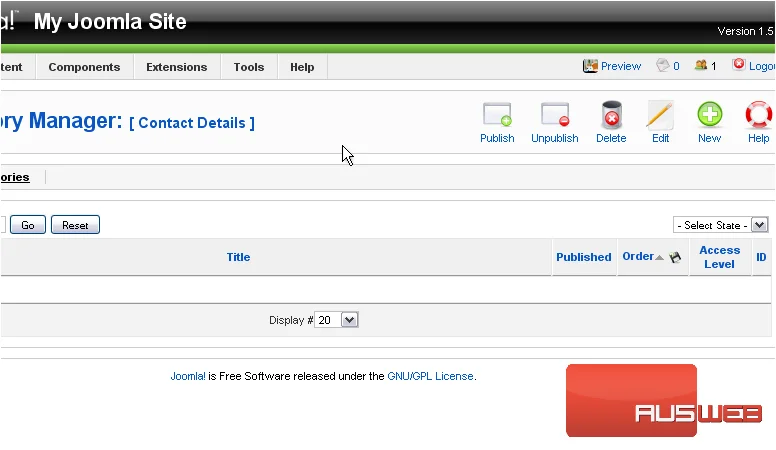Save order using the floppy disk icon
Screen dimensions: 776x450
pyautogui.click(x=675, y=257)
